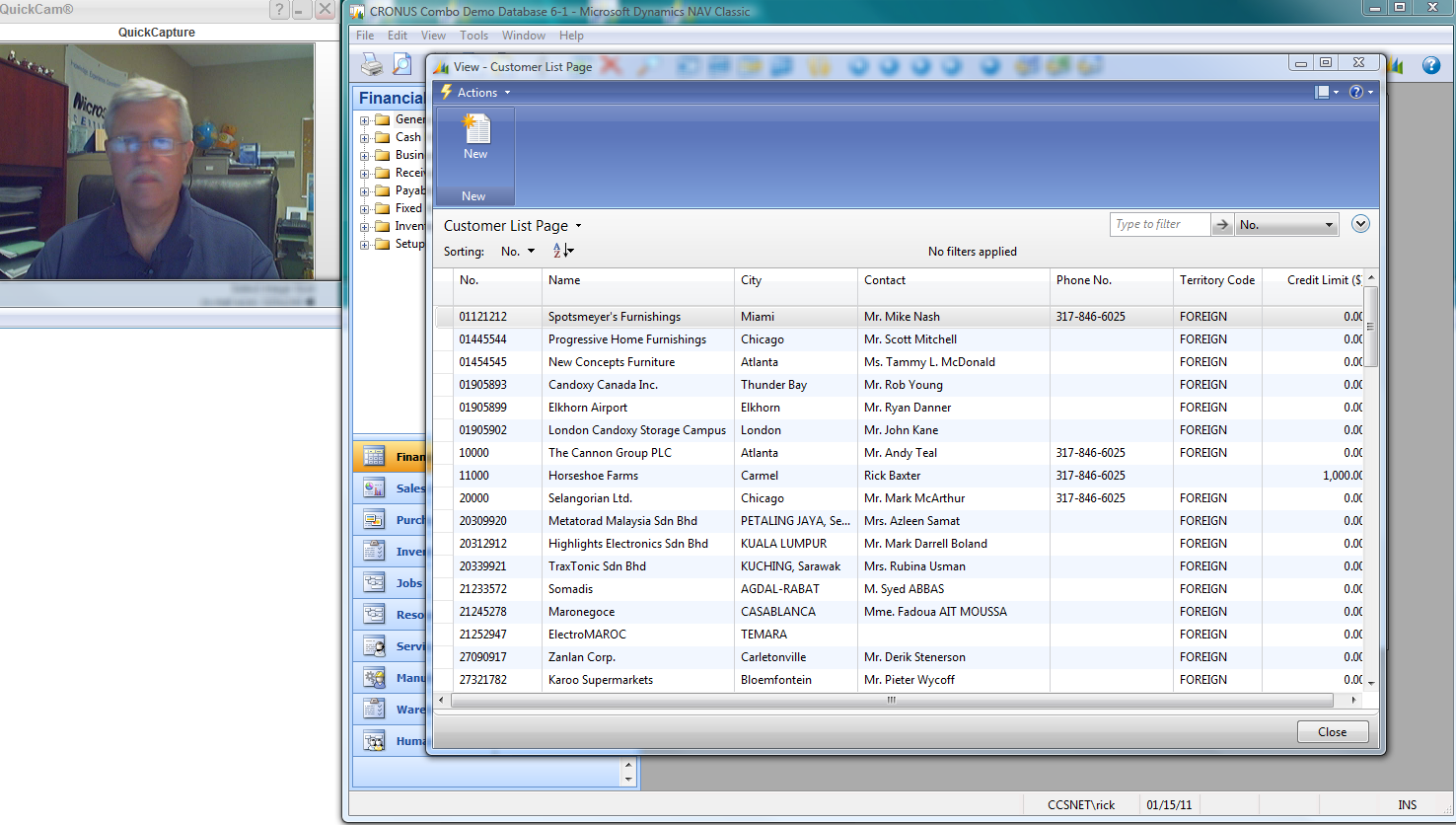Toggle the A-Z sort order icon
Viewport: 1456px width, 825px height.
tap(562, 252)
